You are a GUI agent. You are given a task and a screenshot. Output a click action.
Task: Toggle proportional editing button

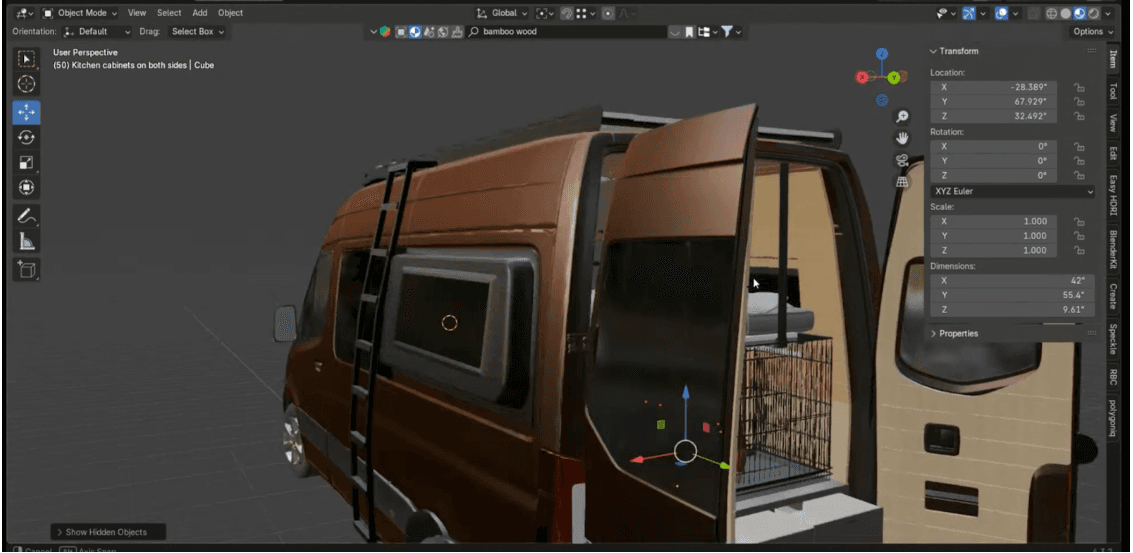(x=608, y=13)
